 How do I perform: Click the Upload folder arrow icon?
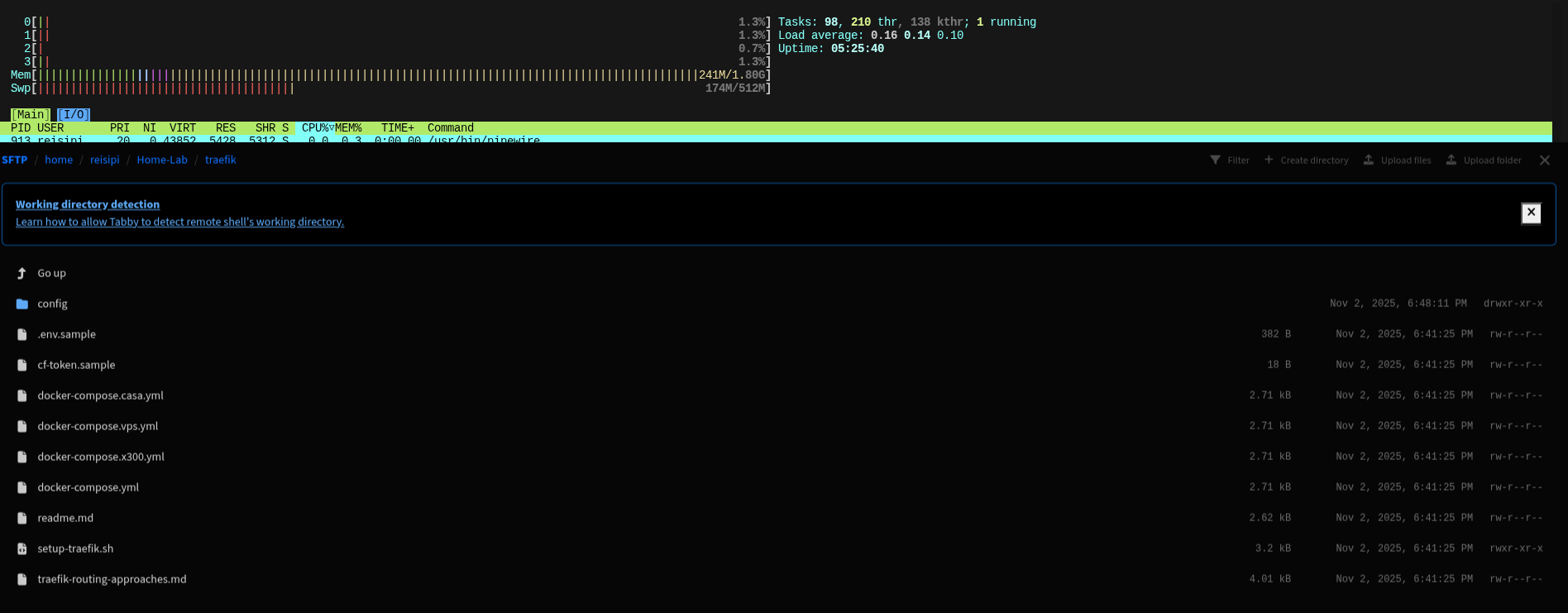coord(1451,160)
